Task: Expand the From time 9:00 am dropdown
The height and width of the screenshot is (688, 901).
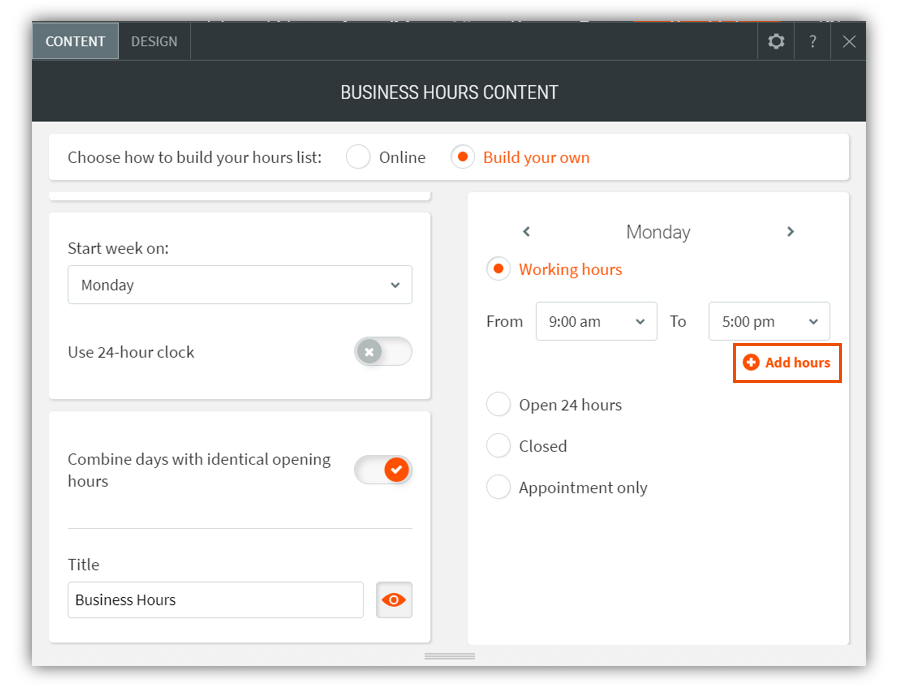Action: pyautogui.click(x=596, y=322)
